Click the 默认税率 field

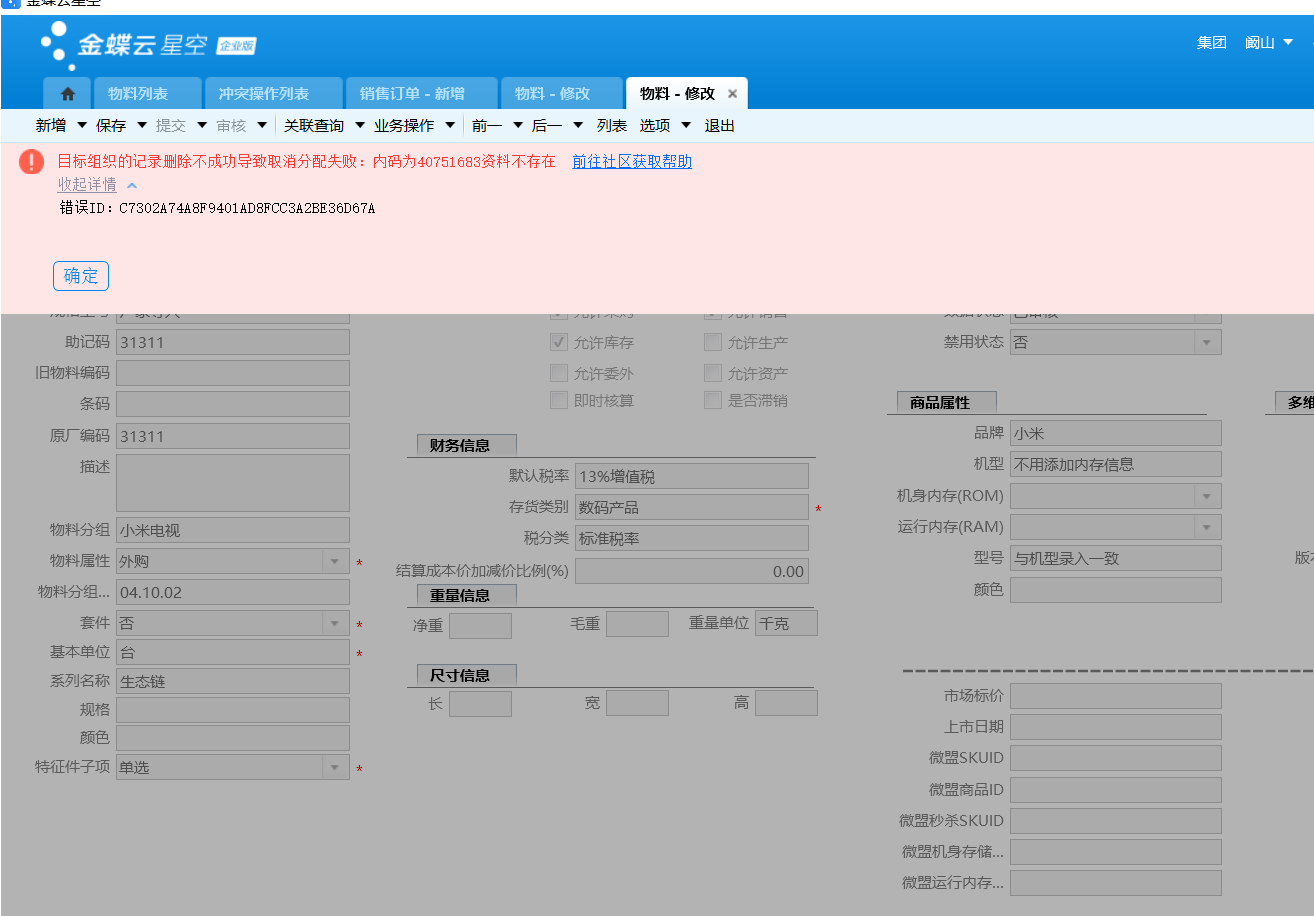pyautogui.click(x=692, y=476)
